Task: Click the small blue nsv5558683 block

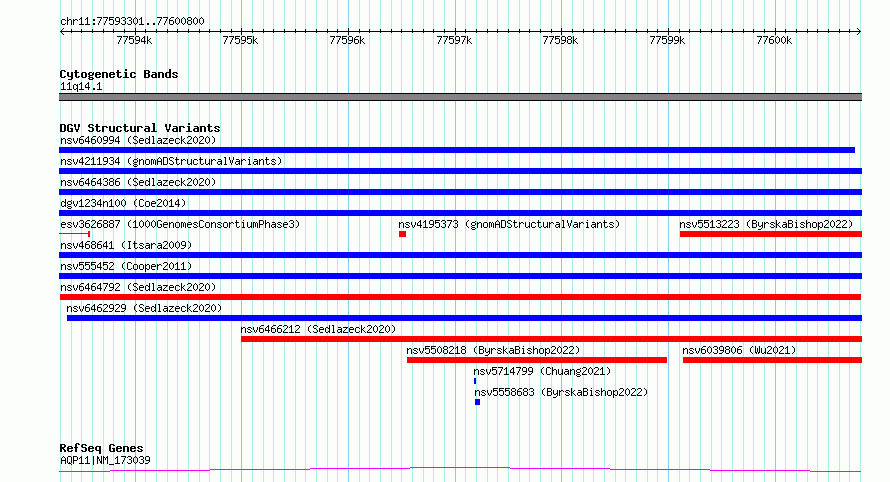Action: [x=477, y=402]
